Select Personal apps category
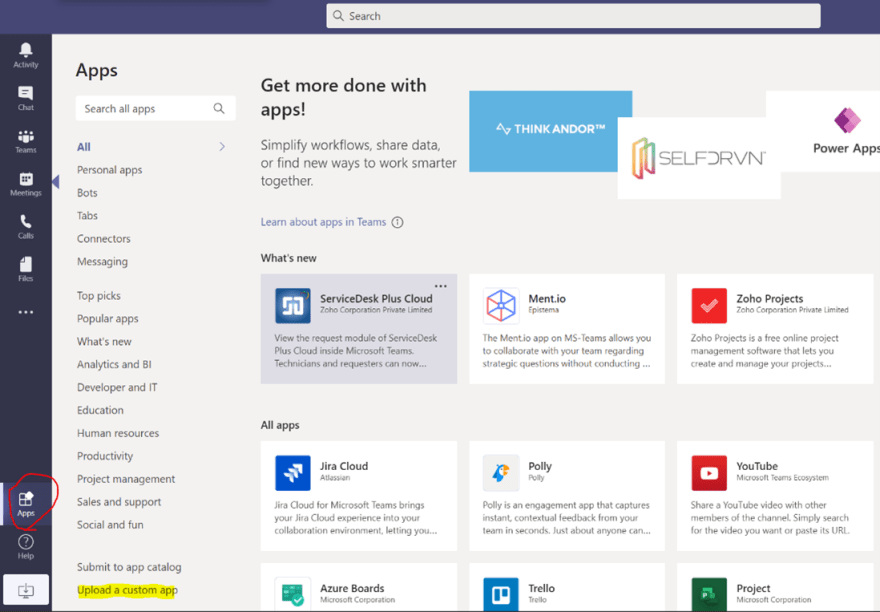Viewport: 880px width, 612px height. pos(109,170)
